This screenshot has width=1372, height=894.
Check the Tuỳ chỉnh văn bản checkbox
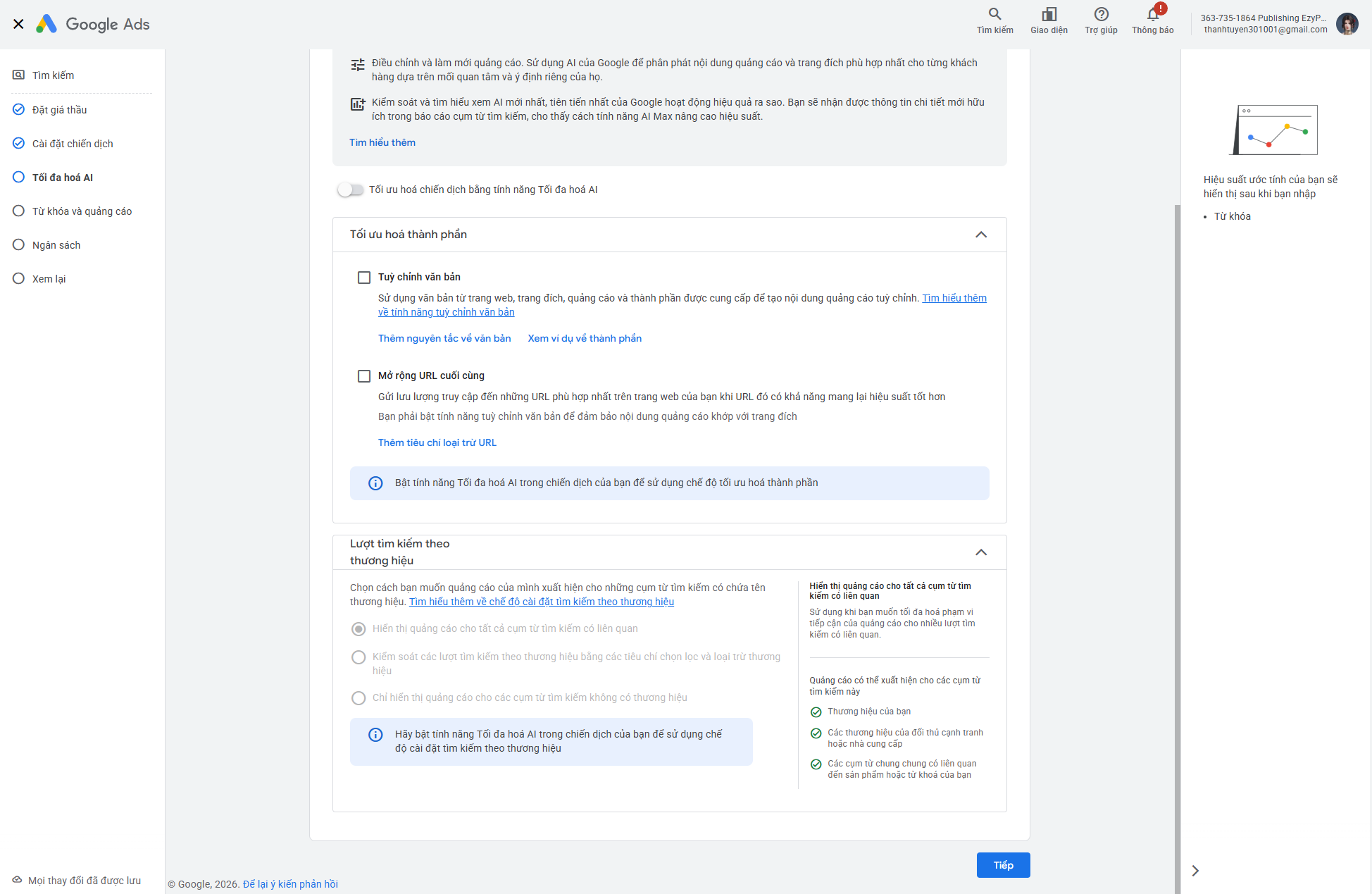(x=364, y=278)
